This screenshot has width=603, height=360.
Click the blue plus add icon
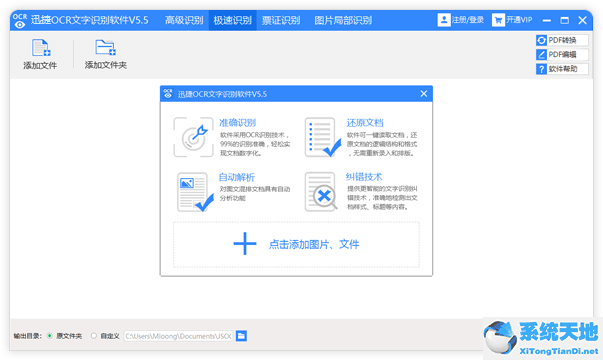(x=245, y=244)
